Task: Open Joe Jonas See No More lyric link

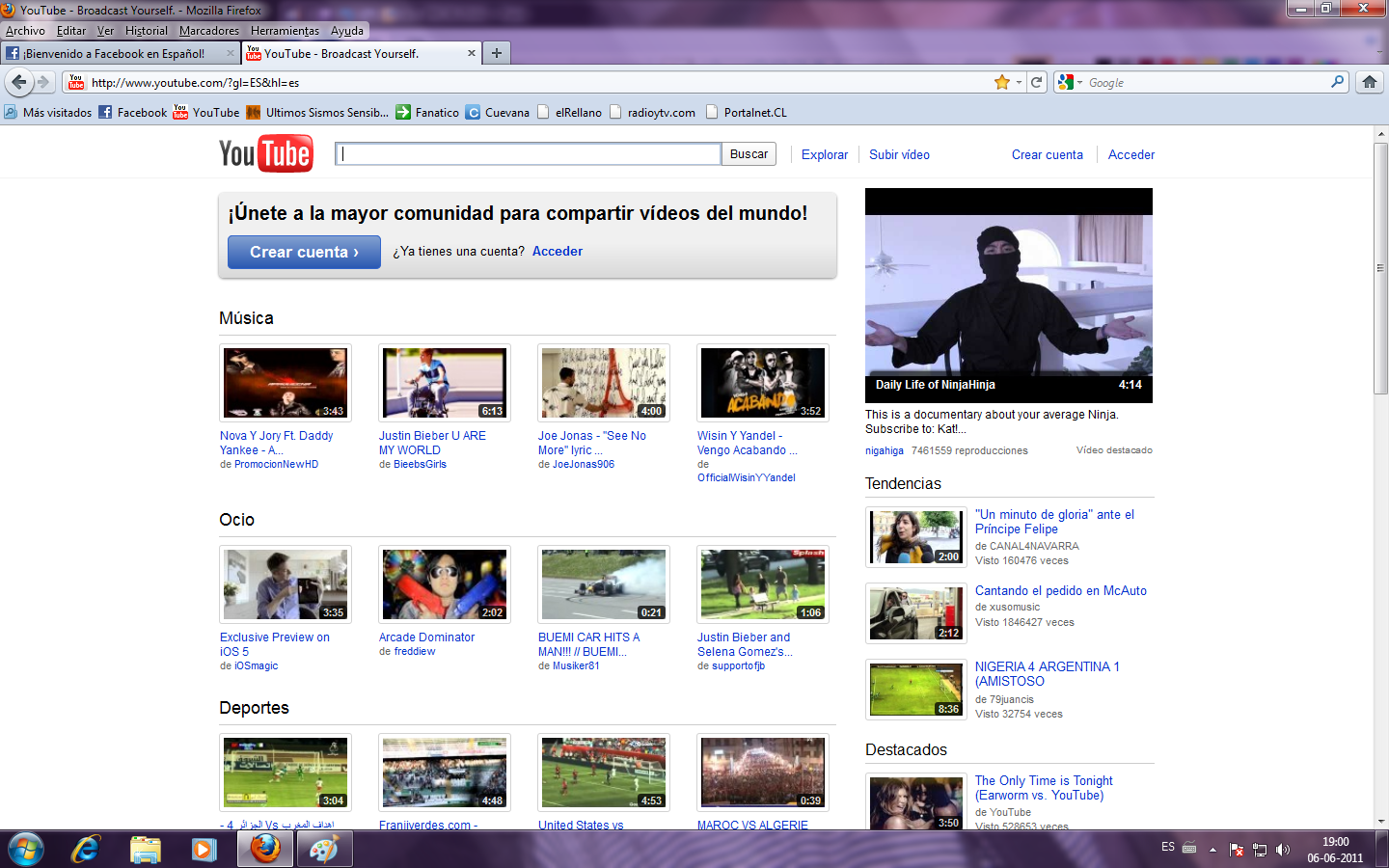Action: point(591,443)
